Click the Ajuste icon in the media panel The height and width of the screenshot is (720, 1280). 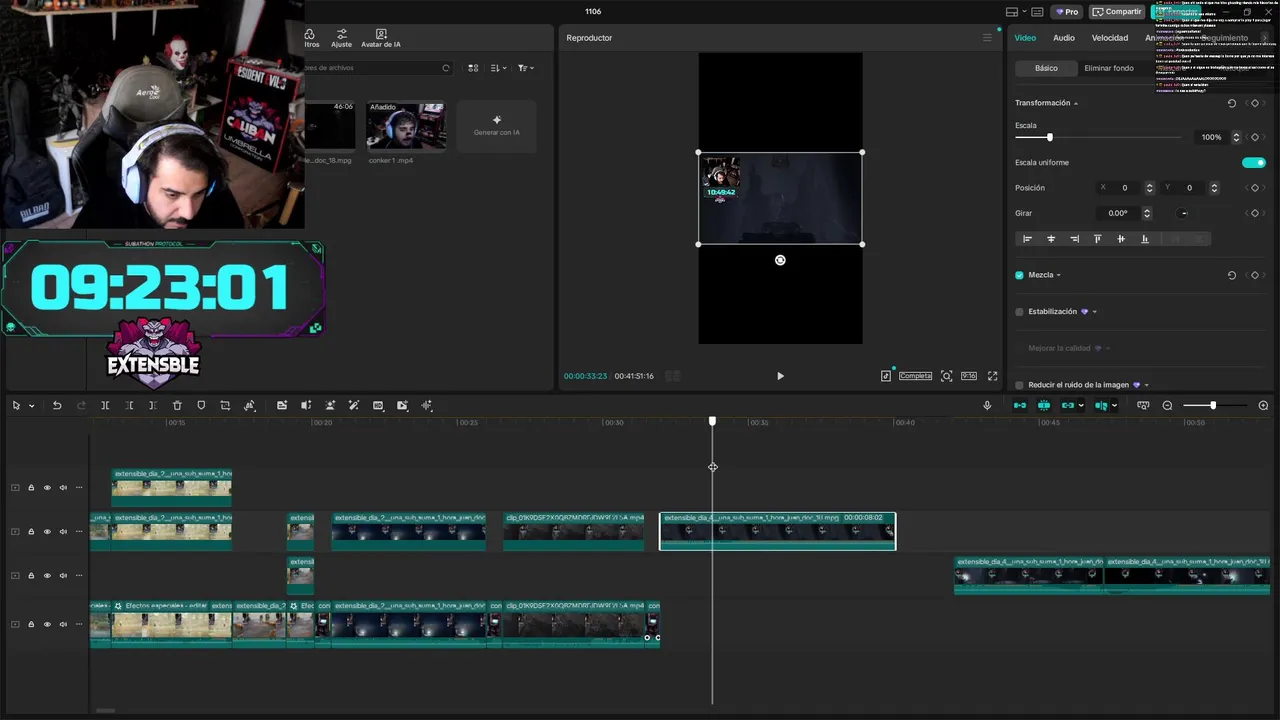tap(341, 38)
